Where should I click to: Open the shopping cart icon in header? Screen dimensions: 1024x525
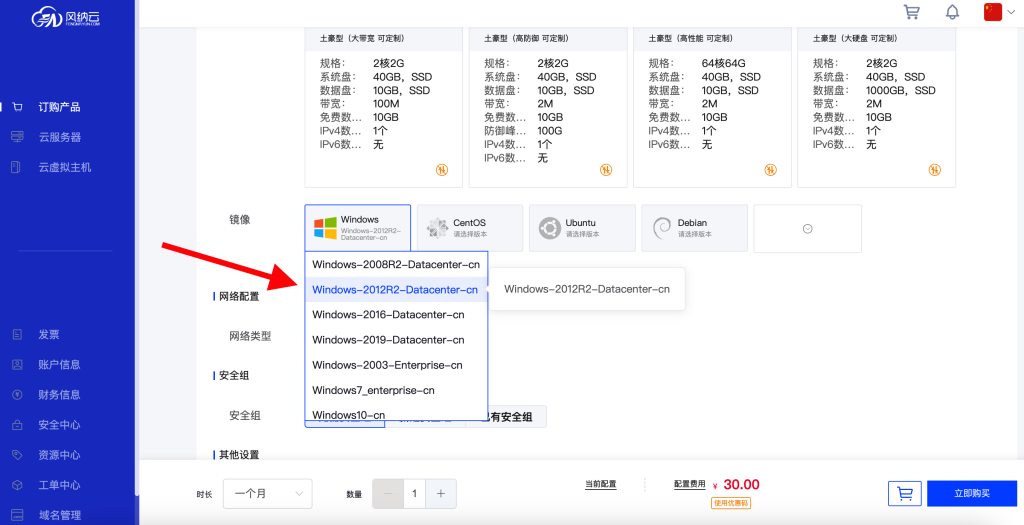(x=911, y=12)
